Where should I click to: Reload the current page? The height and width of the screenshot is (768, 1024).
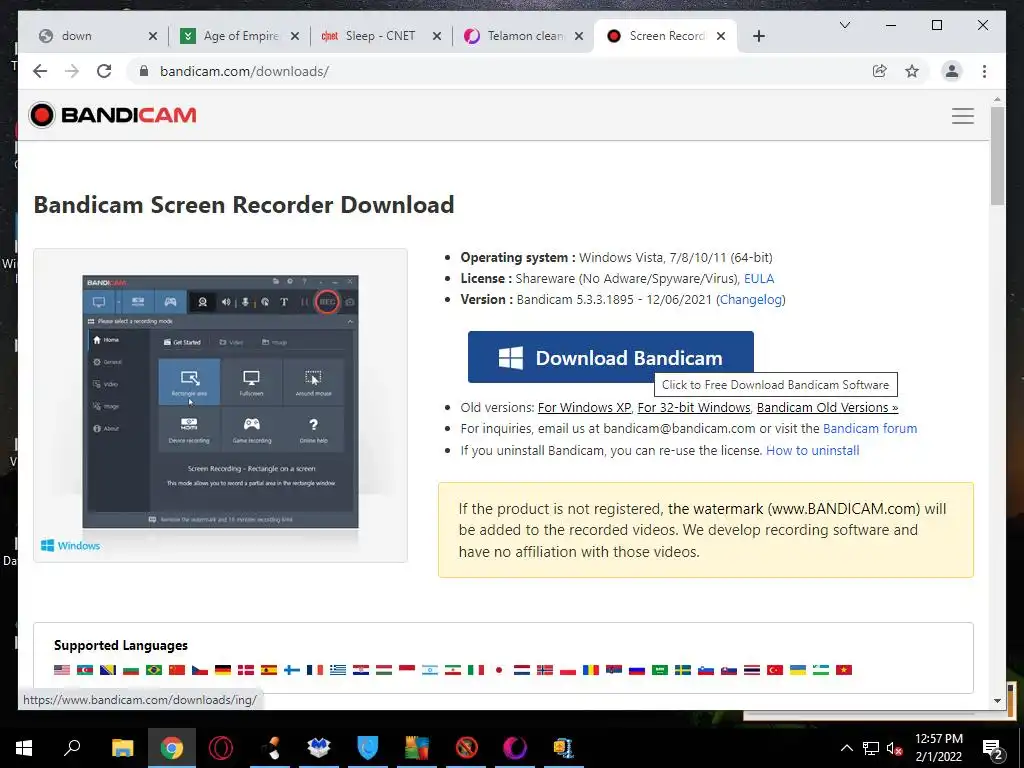(x=104, y=71)
